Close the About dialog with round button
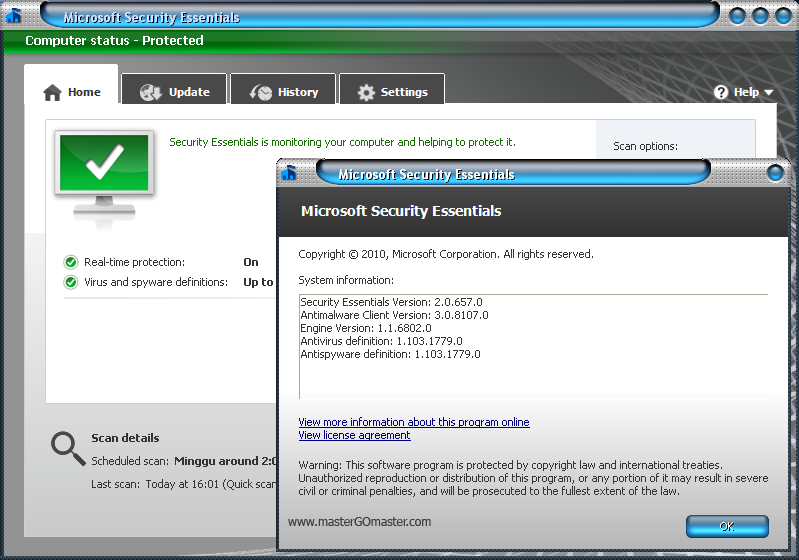This screenshot has width=799, height=560. pos(775,173)
